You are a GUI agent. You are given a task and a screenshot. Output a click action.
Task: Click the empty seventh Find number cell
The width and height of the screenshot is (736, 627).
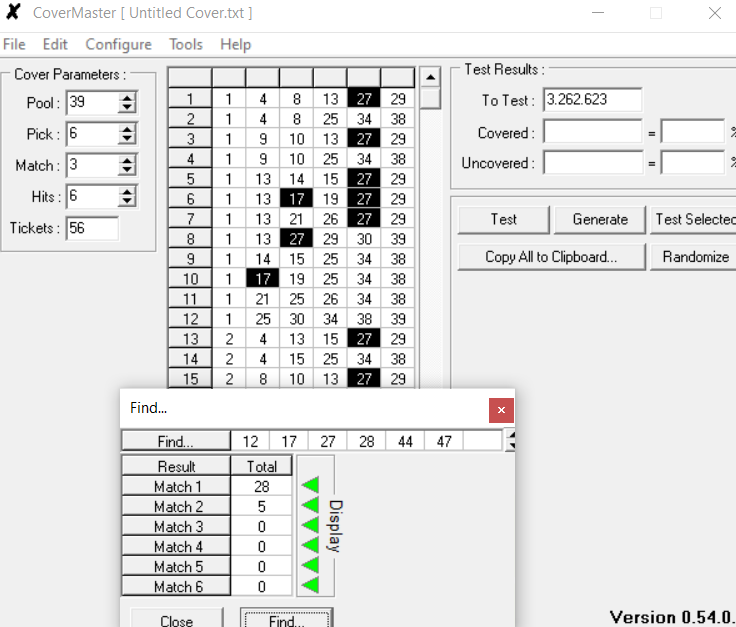point(483,441)
